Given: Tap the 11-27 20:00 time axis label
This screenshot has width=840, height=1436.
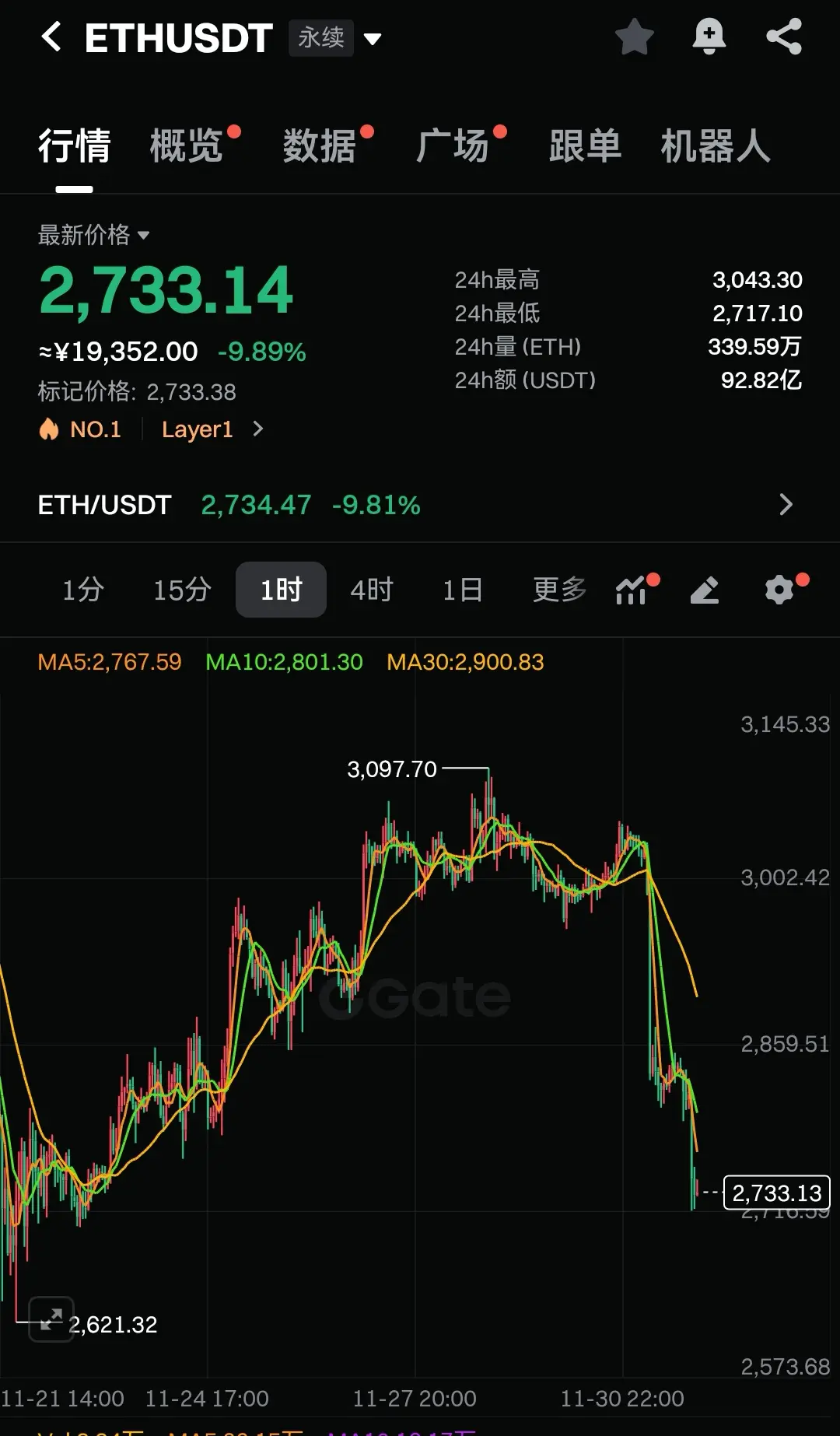Looking at the screenshot, I should click(x=415, y=1398).
